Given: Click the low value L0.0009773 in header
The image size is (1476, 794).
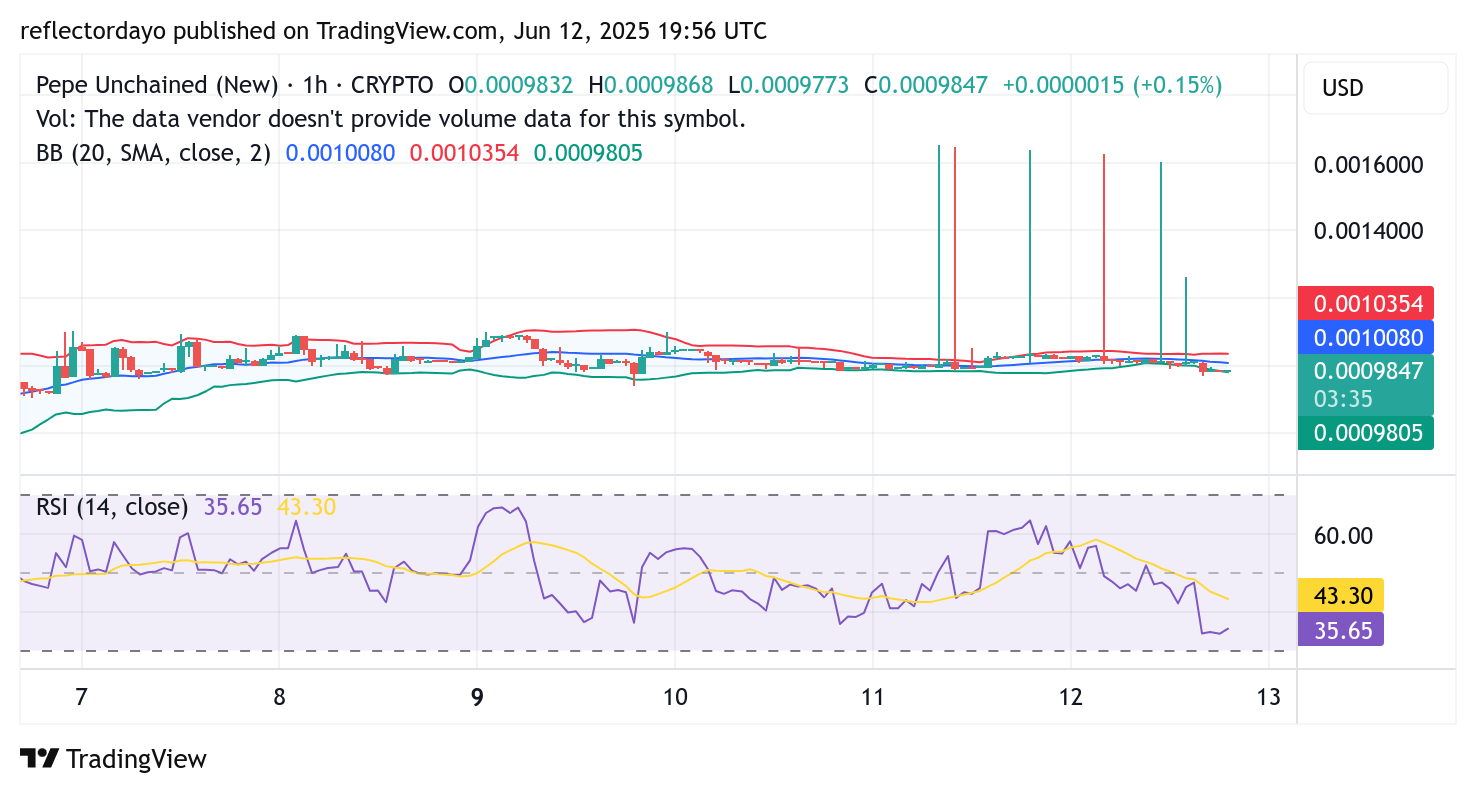Looking at the screenshot, I should [788, 85].
